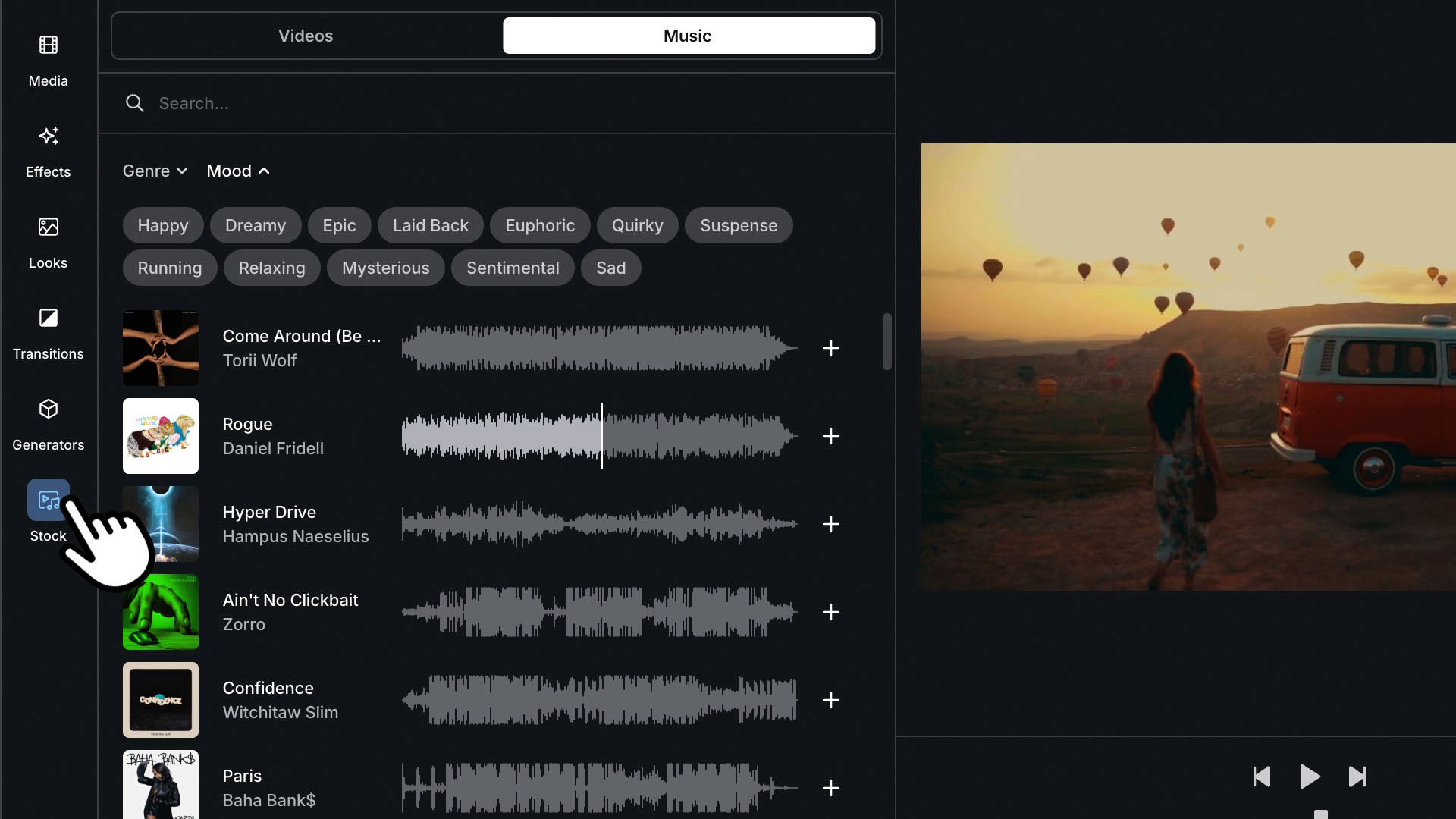Click the music search input field
1456x819 pixels.
(455, 103)
